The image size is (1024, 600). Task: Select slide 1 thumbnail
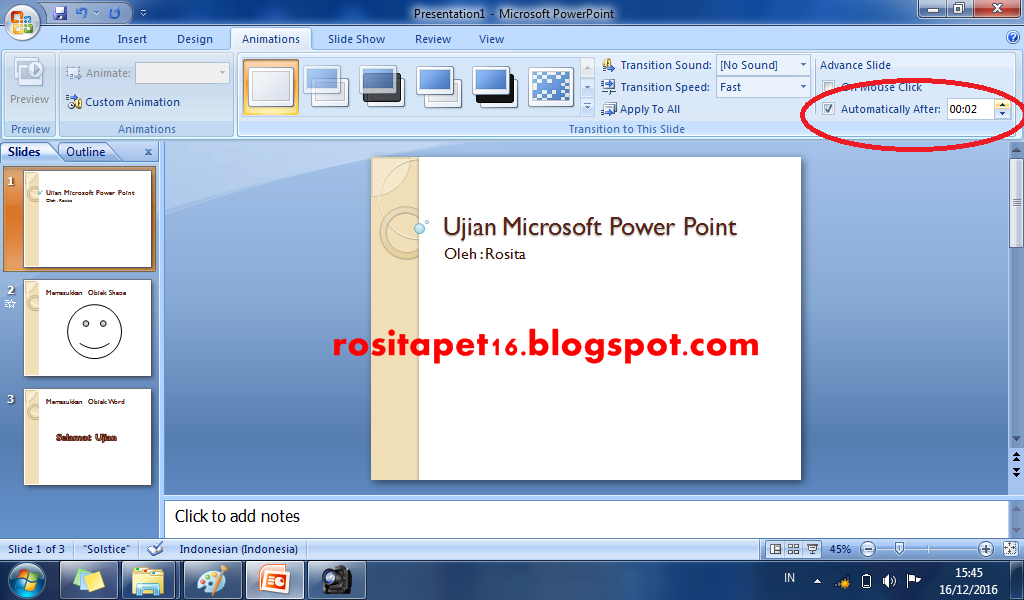coord(88,219)
